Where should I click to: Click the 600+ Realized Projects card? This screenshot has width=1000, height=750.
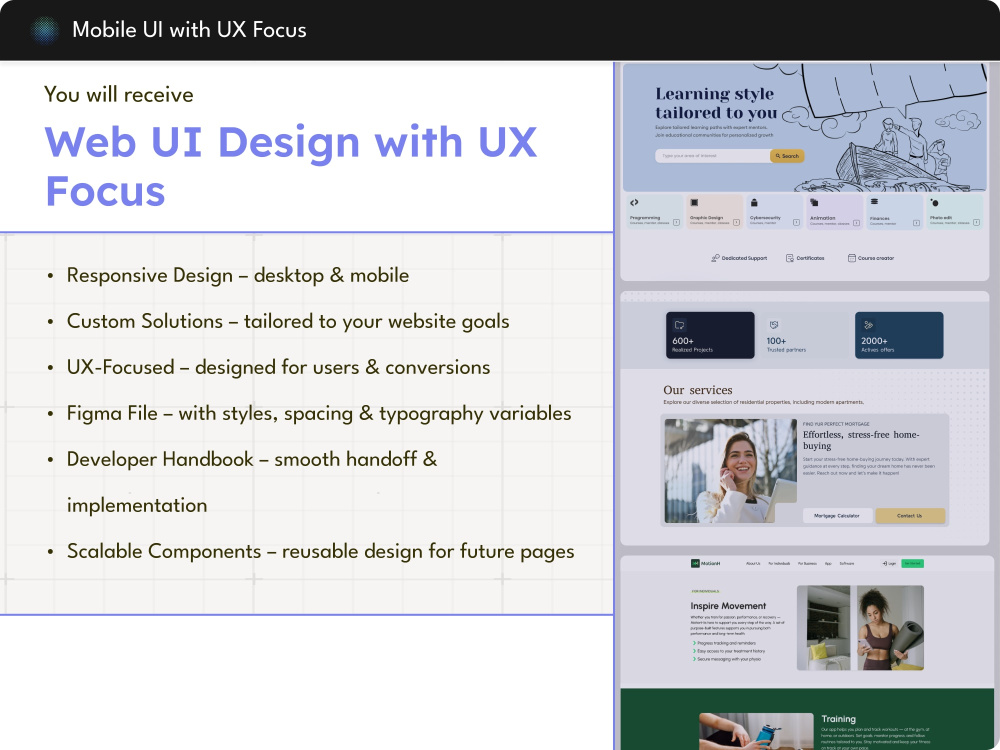pos(710,335)
